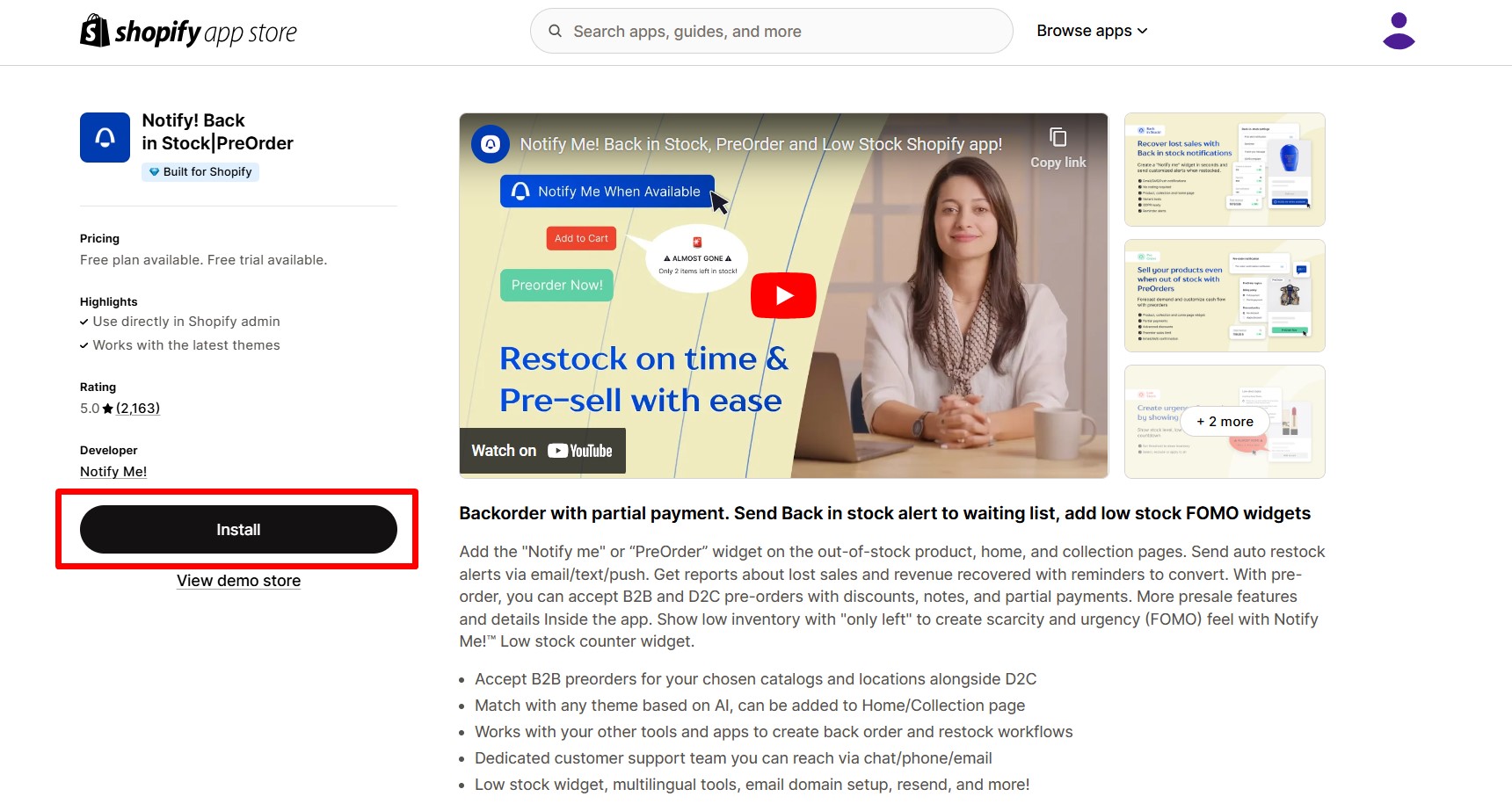Expand the Browse apps dropdown
The width and height of the screenshot is (1512, 811).
[x=1092, y=31]
